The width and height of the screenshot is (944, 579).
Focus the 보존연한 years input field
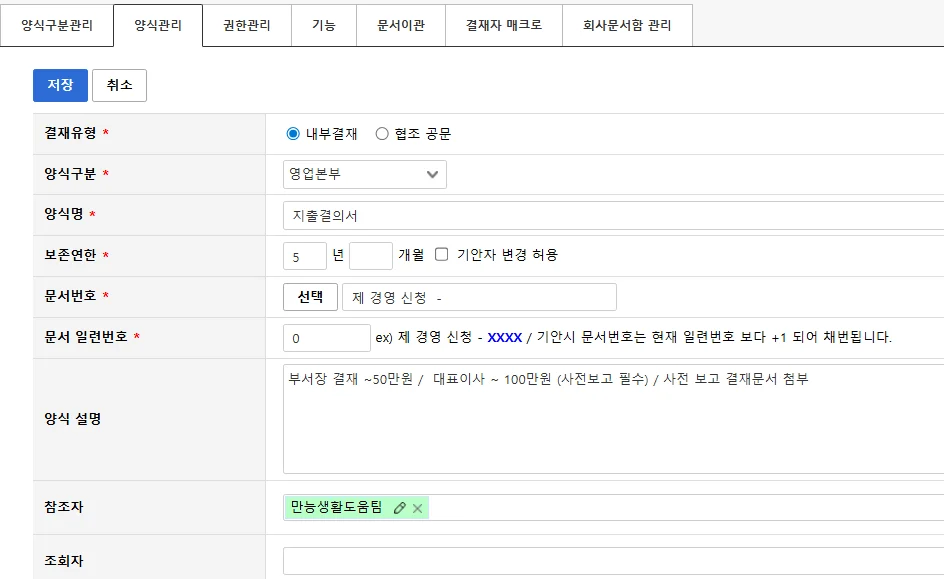coord(305,256)
